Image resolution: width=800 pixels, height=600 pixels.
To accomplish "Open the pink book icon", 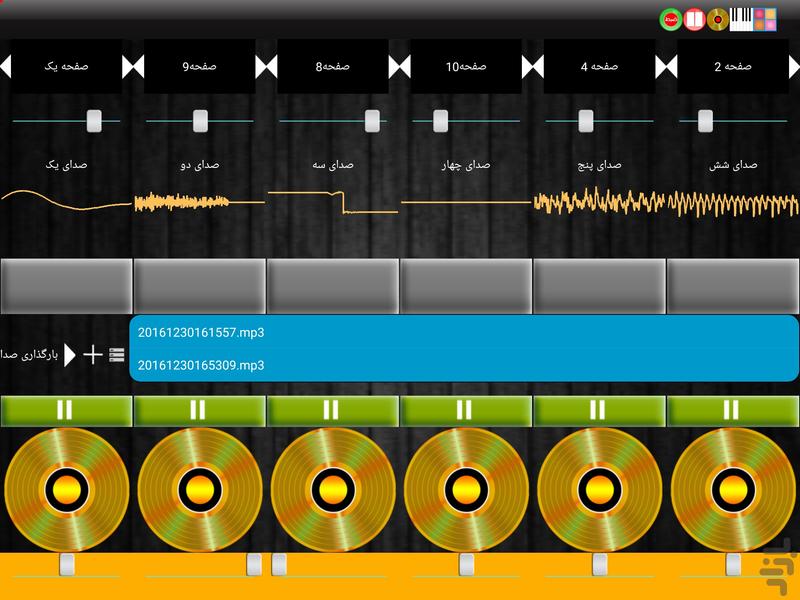I will click(x=696, y=19).
